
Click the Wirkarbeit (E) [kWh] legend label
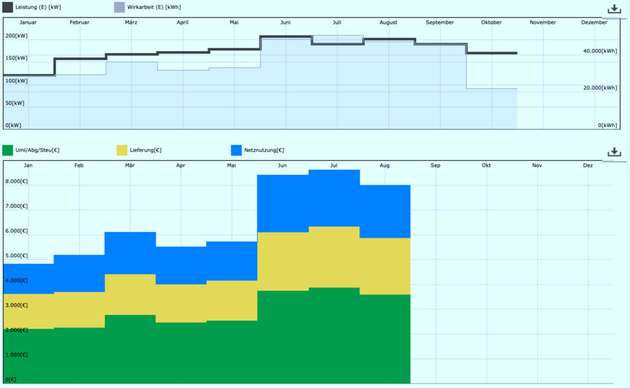tap(154, 7)
